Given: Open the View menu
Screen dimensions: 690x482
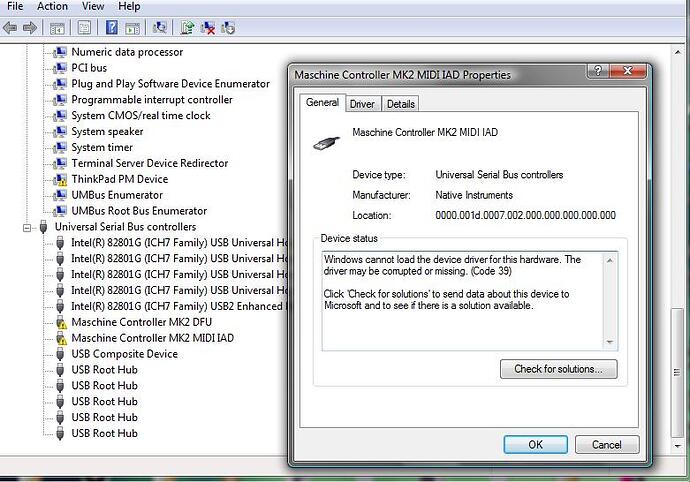Looking at the screenshot, I should click(x=93, y=6).
